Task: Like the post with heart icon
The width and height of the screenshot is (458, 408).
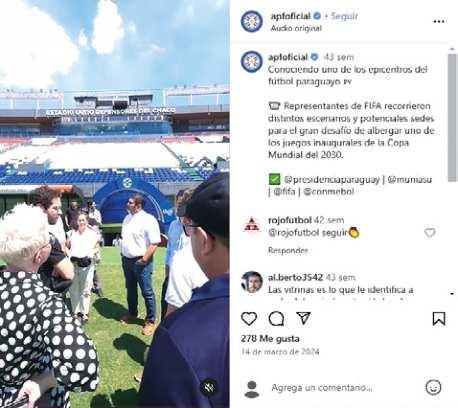Action: [x=249, y=319]
